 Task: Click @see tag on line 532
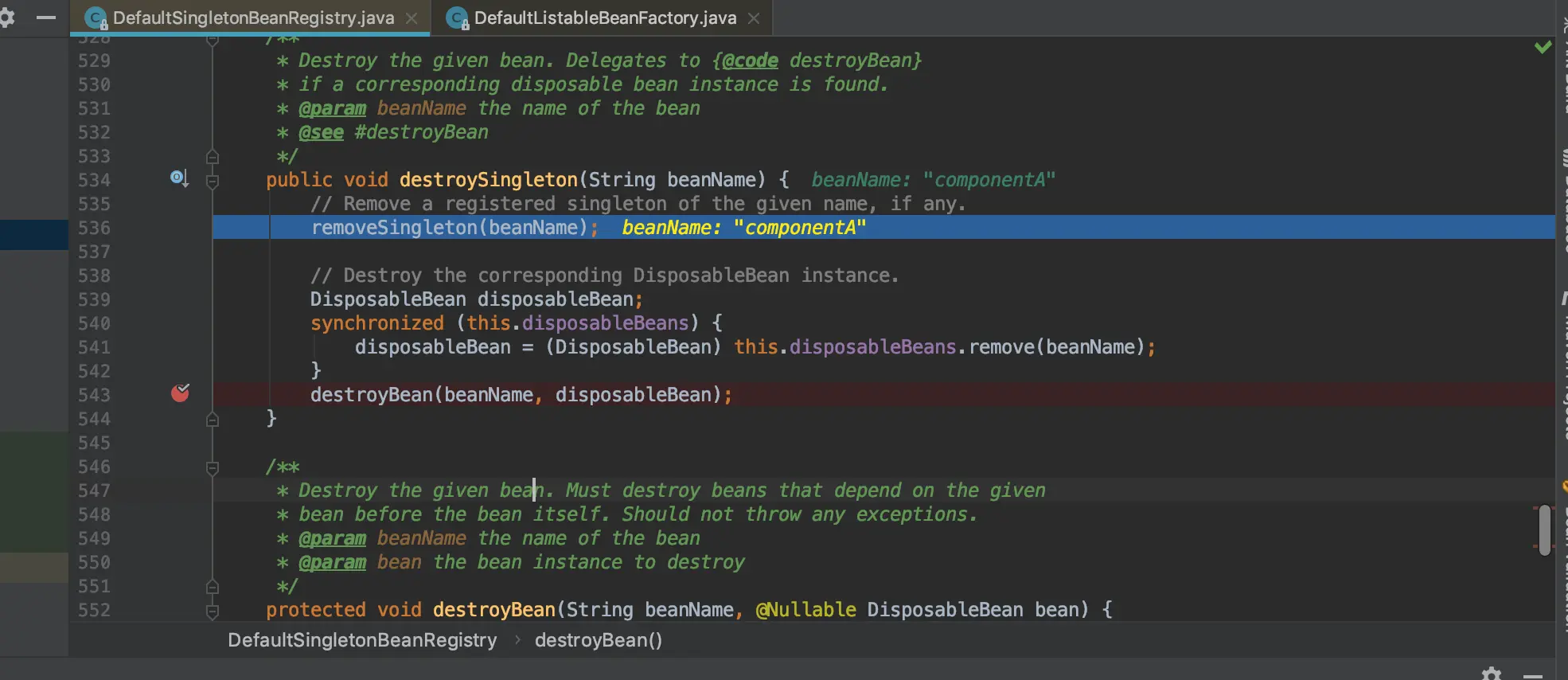click(x=321, y=132)
